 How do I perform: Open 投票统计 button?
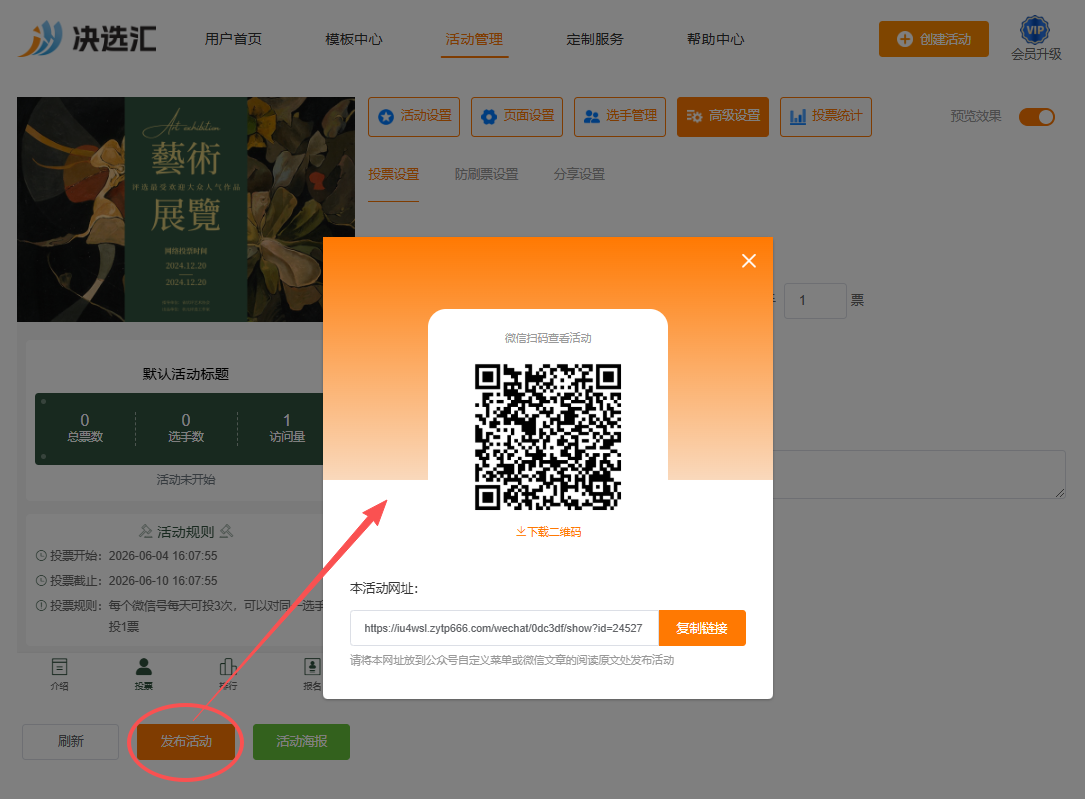tap(826, 116)
